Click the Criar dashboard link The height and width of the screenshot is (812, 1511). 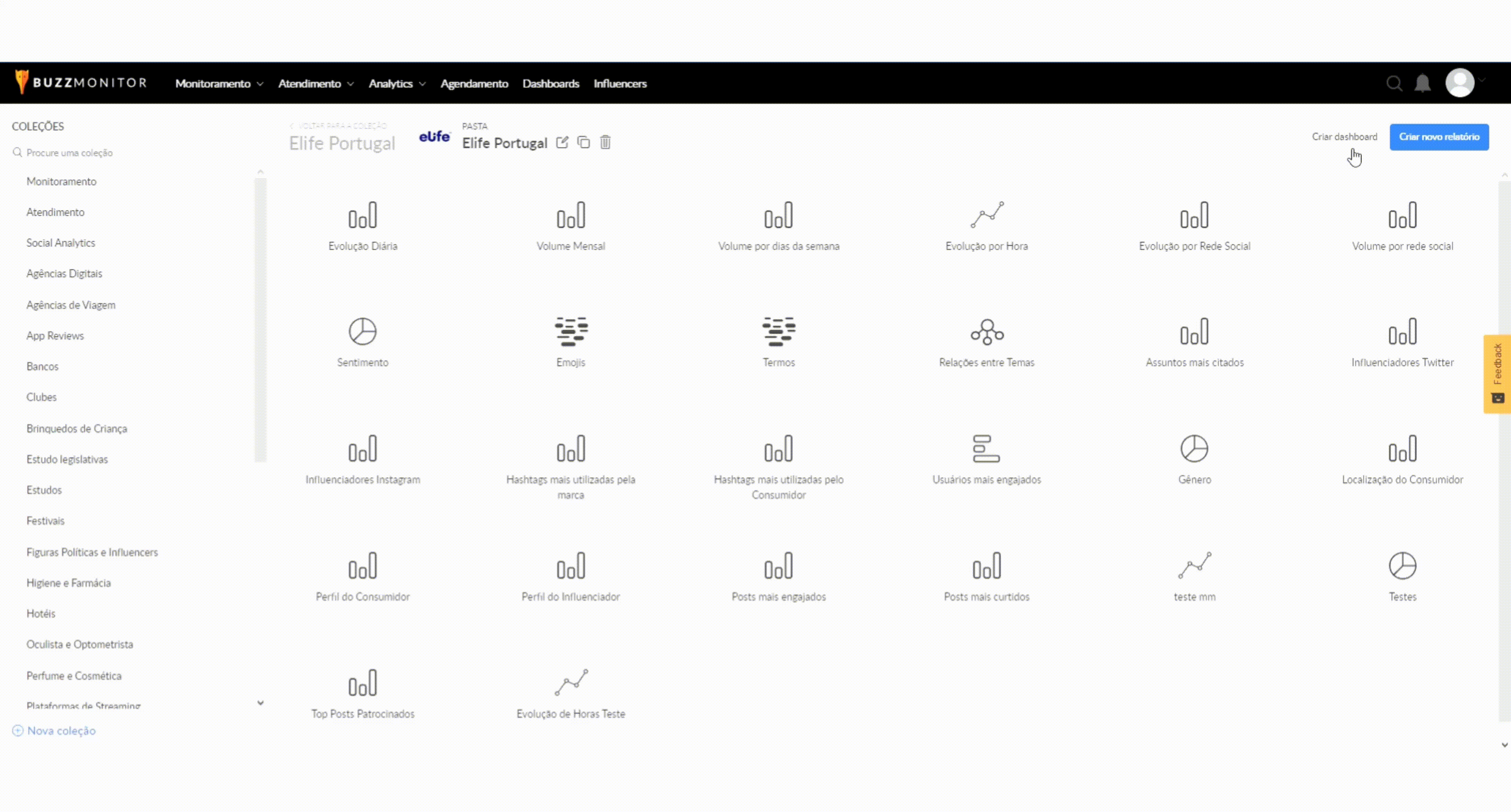click(x=1345, y=137)
